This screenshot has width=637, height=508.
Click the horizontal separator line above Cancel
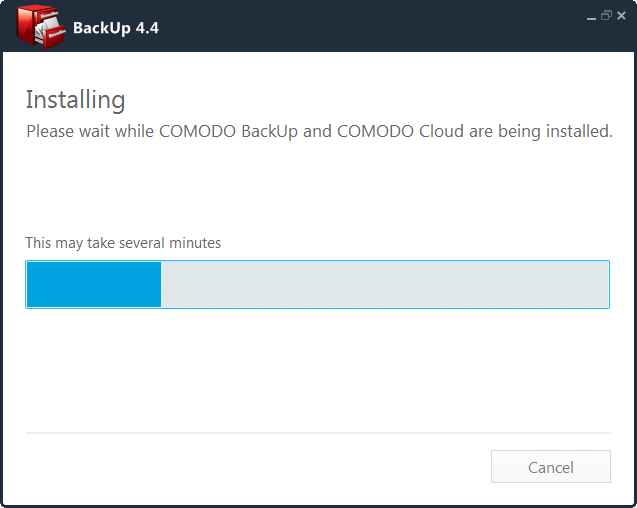pyautogui.click(x=318, y=433)
